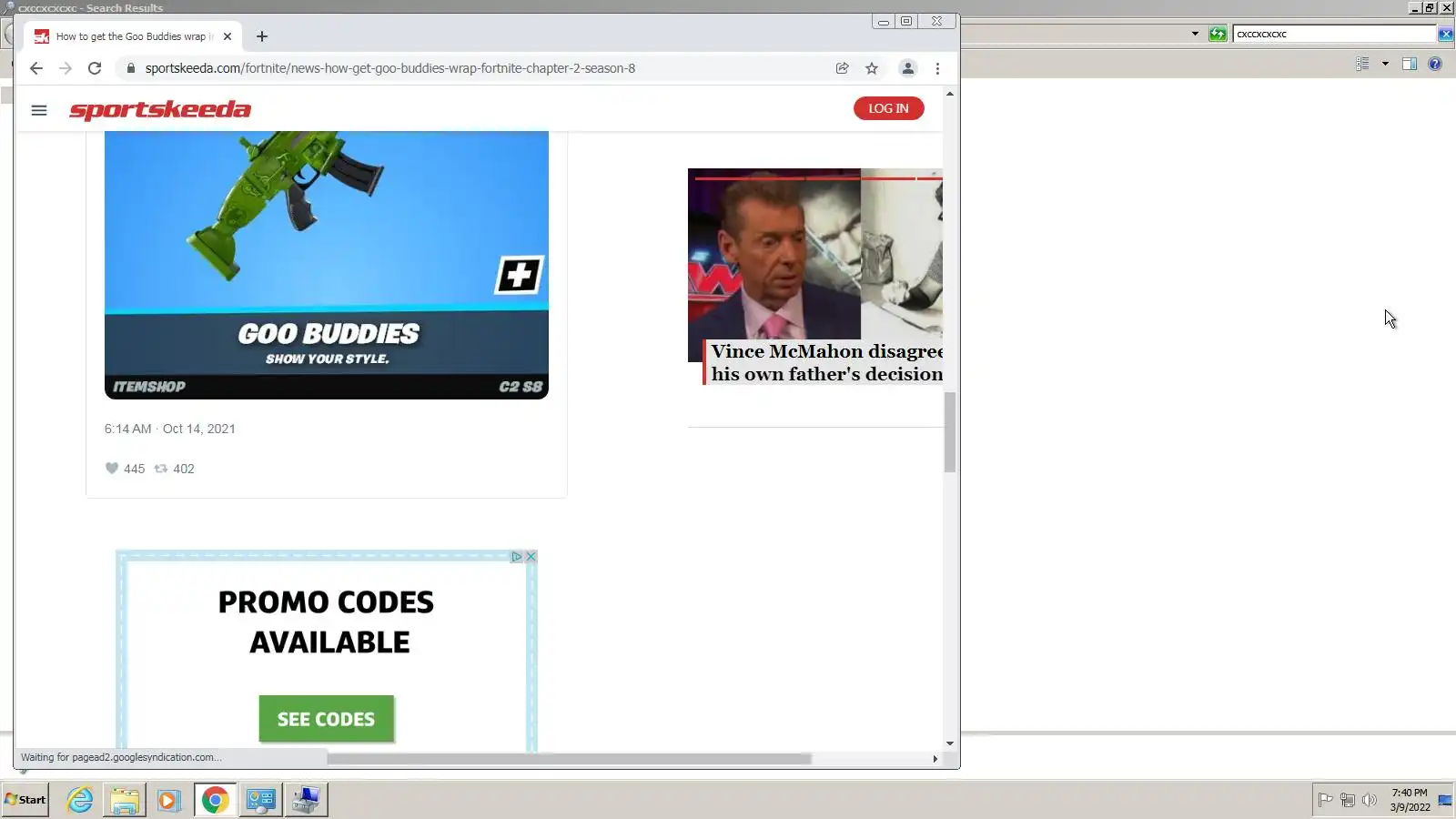Click the address bar URL

390,68
